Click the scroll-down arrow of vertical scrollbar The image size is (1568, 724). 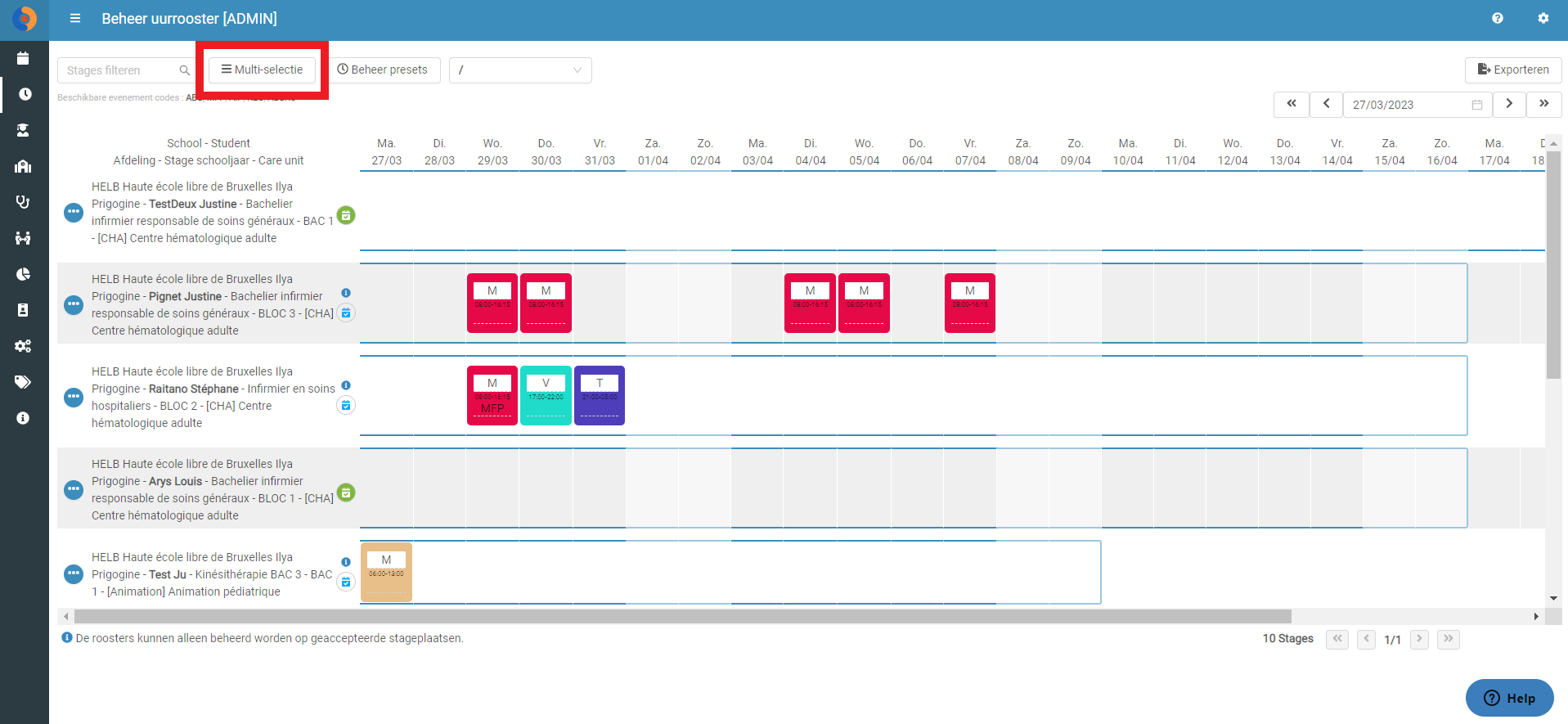coord(1554,599)
